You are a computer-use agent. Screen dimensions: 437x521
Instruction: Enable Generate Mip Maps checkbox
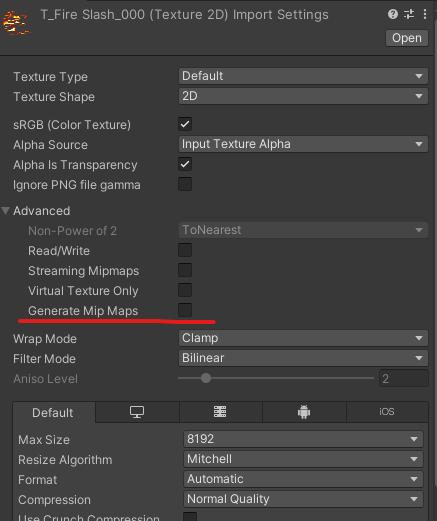pos(185,310)
